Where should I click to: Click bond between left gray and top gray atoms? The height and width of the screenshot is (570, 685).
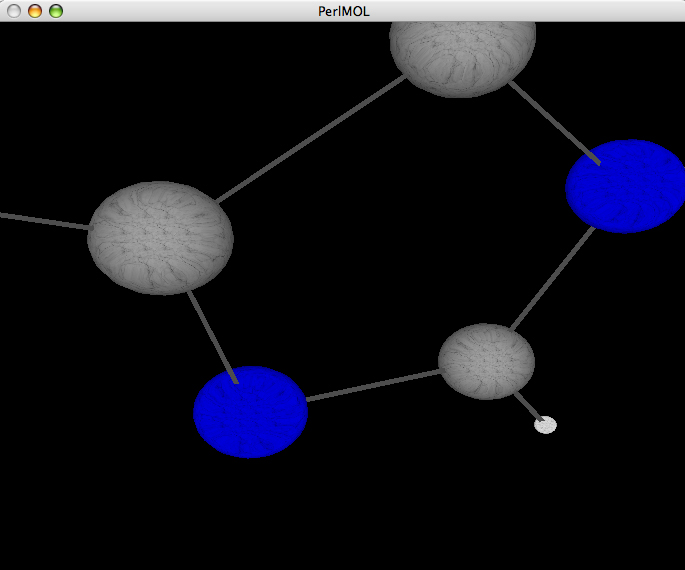(310, 139)
